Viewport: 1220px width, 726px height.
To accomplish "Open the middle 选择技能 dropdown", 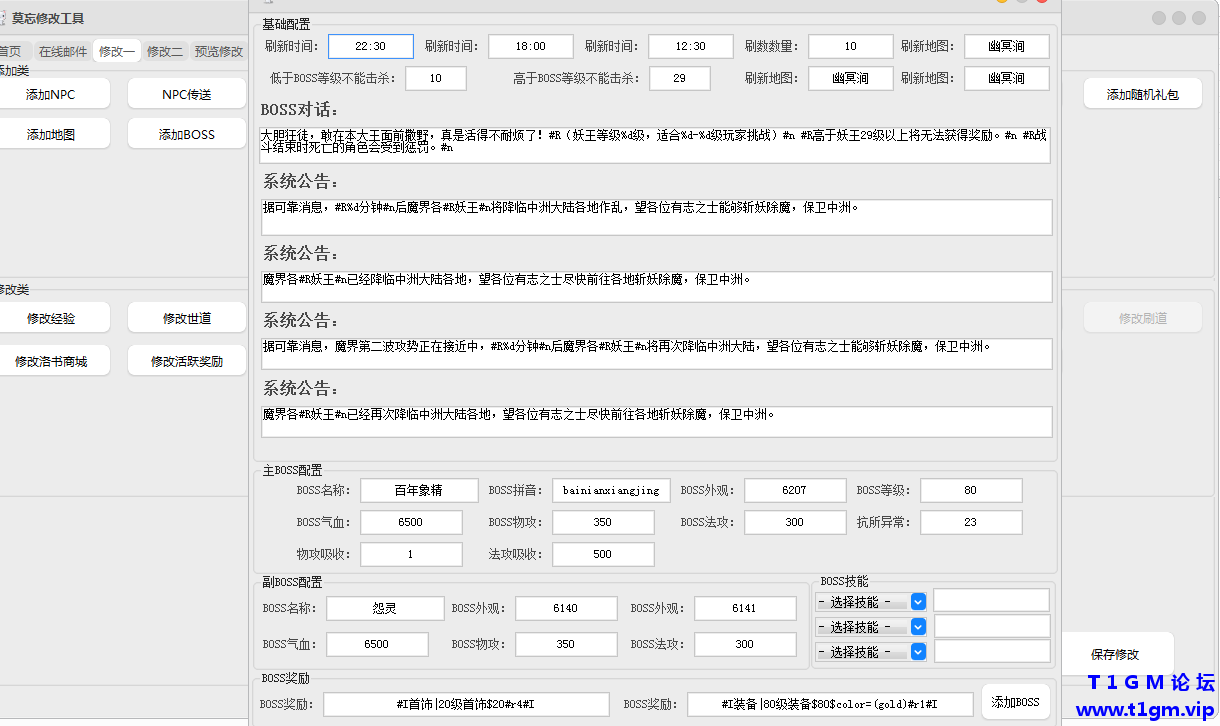I will click(871, 627).
